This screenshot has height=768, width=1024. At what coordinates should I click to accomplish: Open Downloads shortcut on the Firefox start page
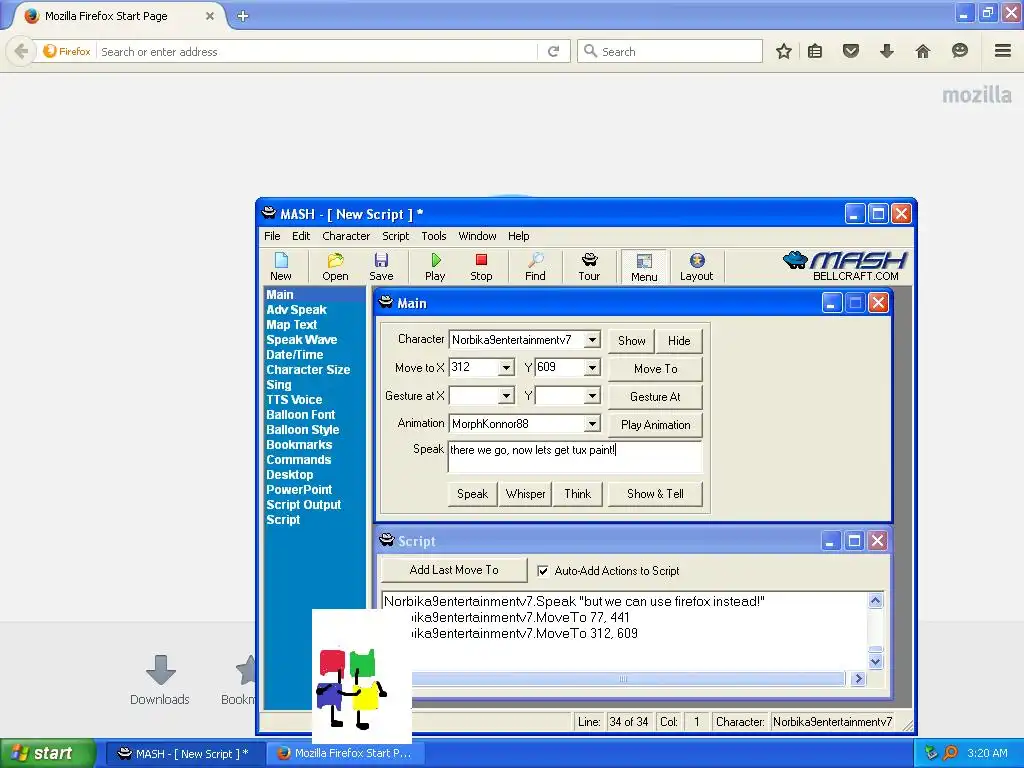pyautogui.click(x=160, y=680)
